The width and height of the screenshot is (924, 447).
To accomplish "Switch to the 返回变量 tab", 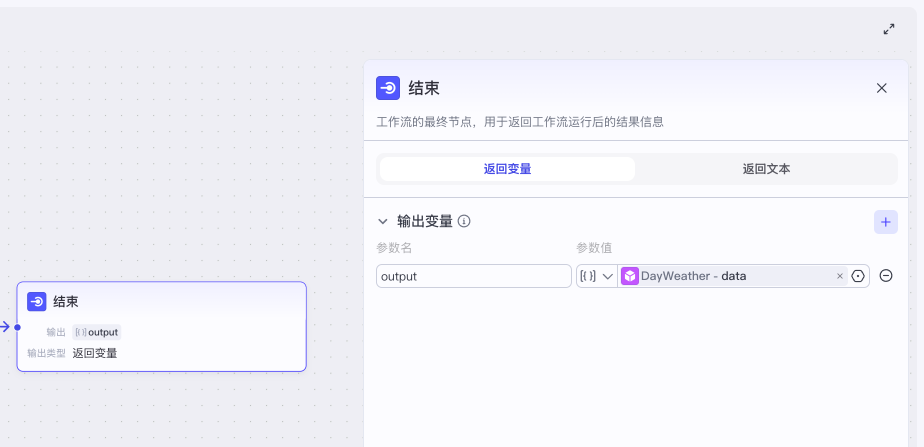I will (507, 169).
